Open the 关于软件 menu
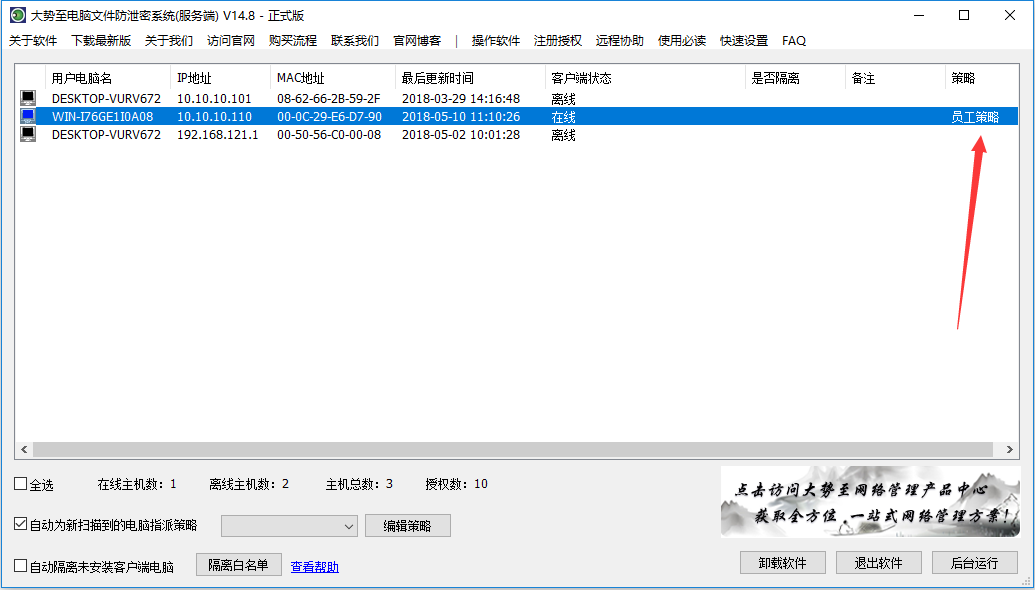Viewport: 1035px width, 590px height. [33, 41]
